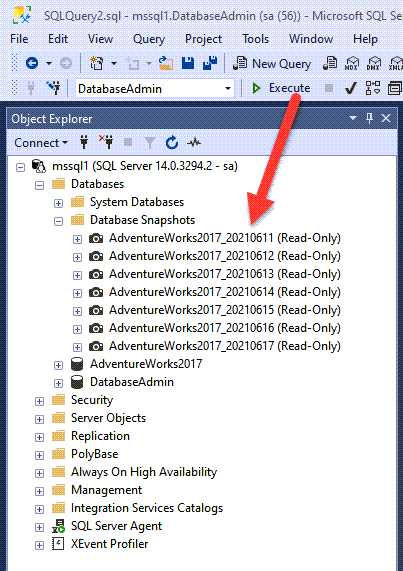Click the DMX query icon

(x=374, y=64)
